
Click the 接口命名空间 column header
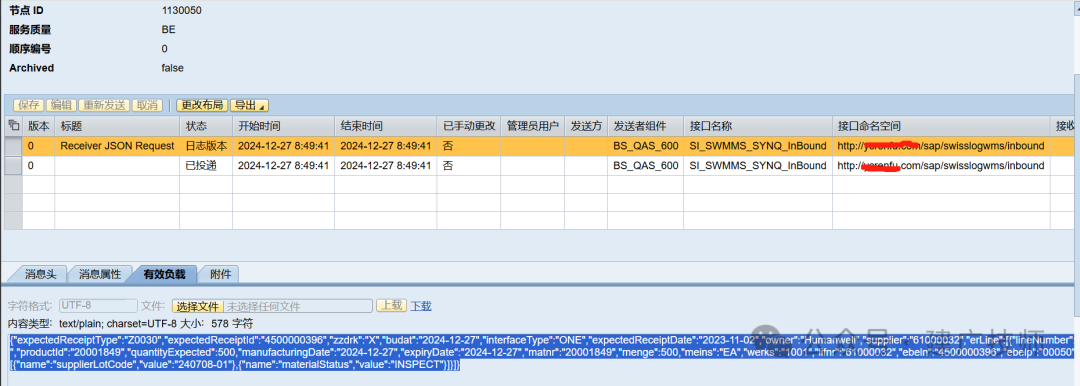pos(942,127)
